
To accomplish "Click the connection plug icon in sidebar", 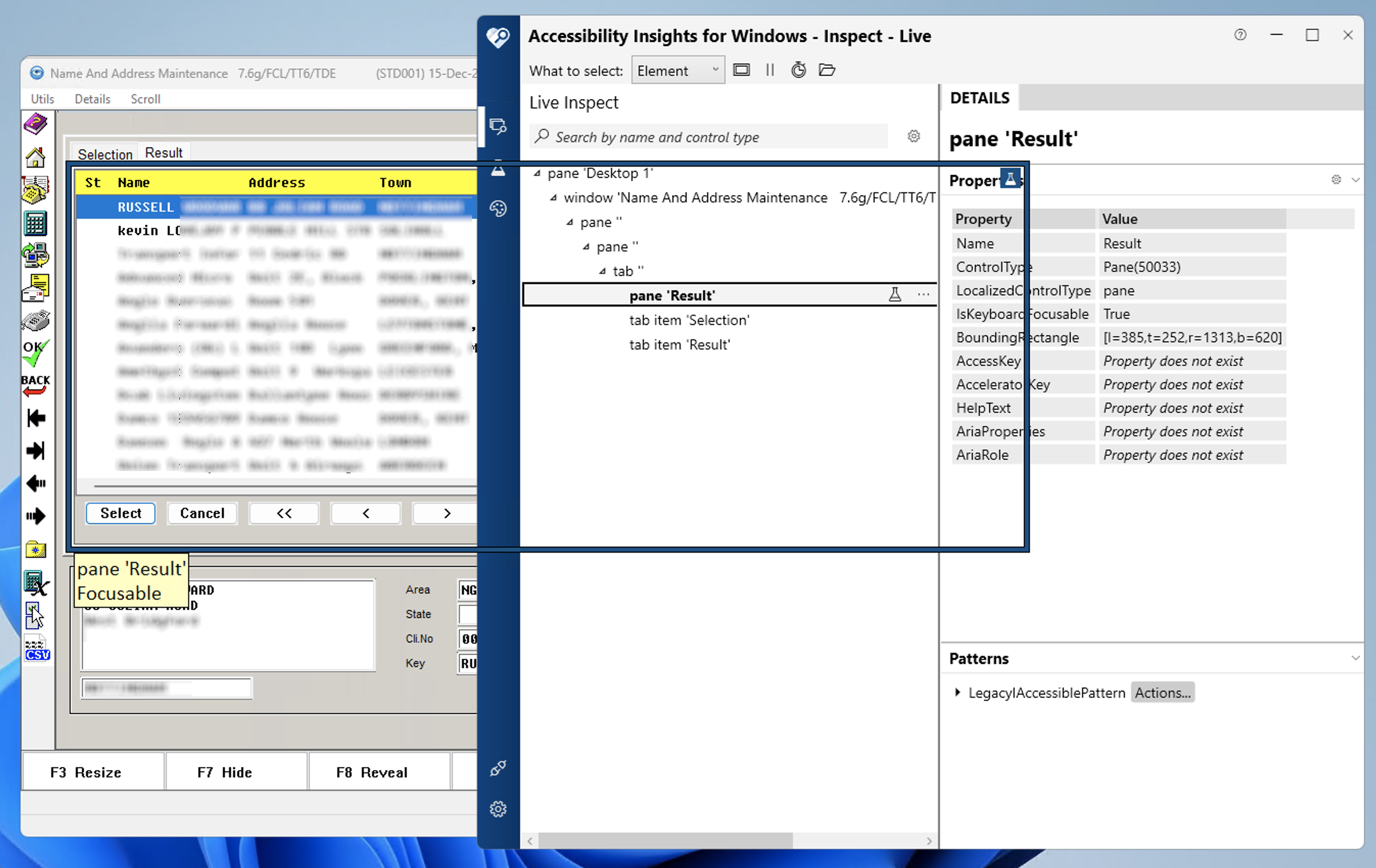I will coord(498,768).
